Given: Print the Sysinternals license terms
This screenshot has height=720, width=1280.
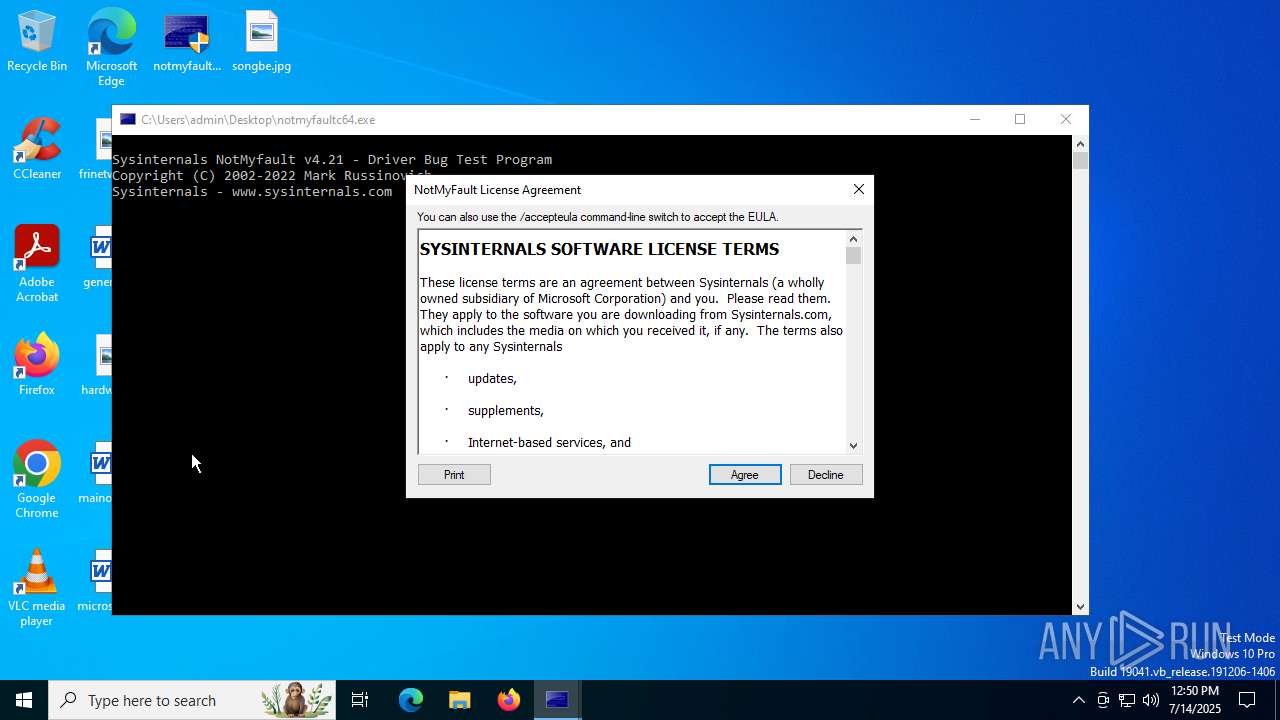Looking at the screenshot, I should tap(454, 475).
